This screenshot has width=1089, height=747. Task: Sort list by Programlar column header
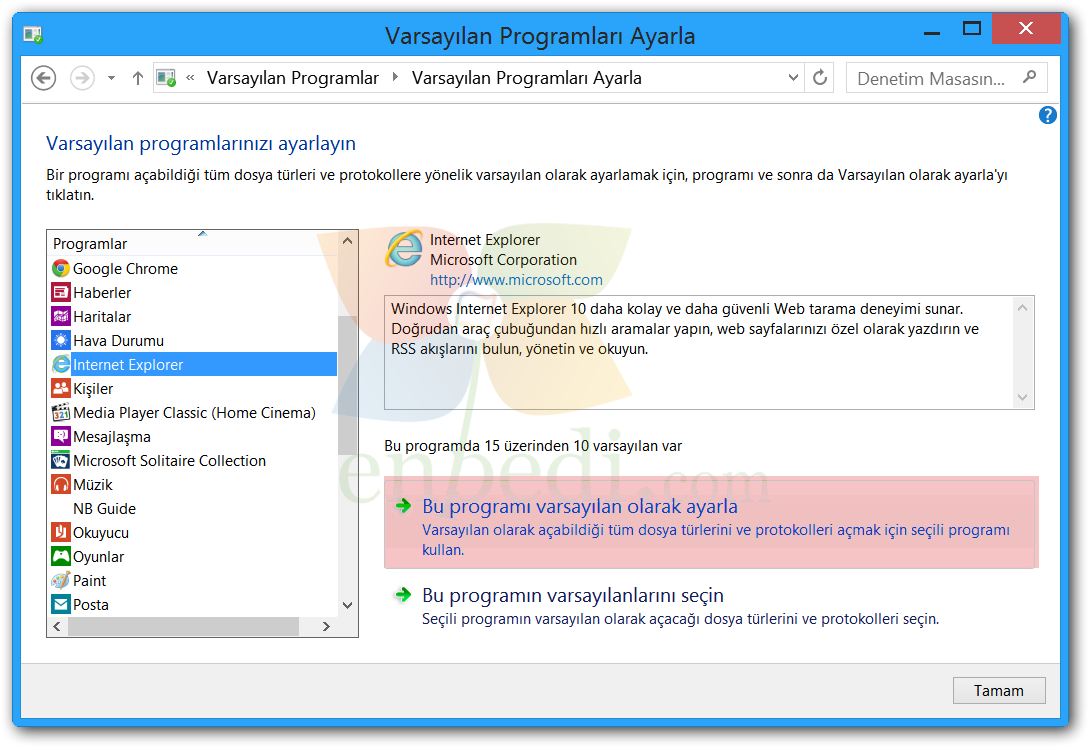[192, 243]
